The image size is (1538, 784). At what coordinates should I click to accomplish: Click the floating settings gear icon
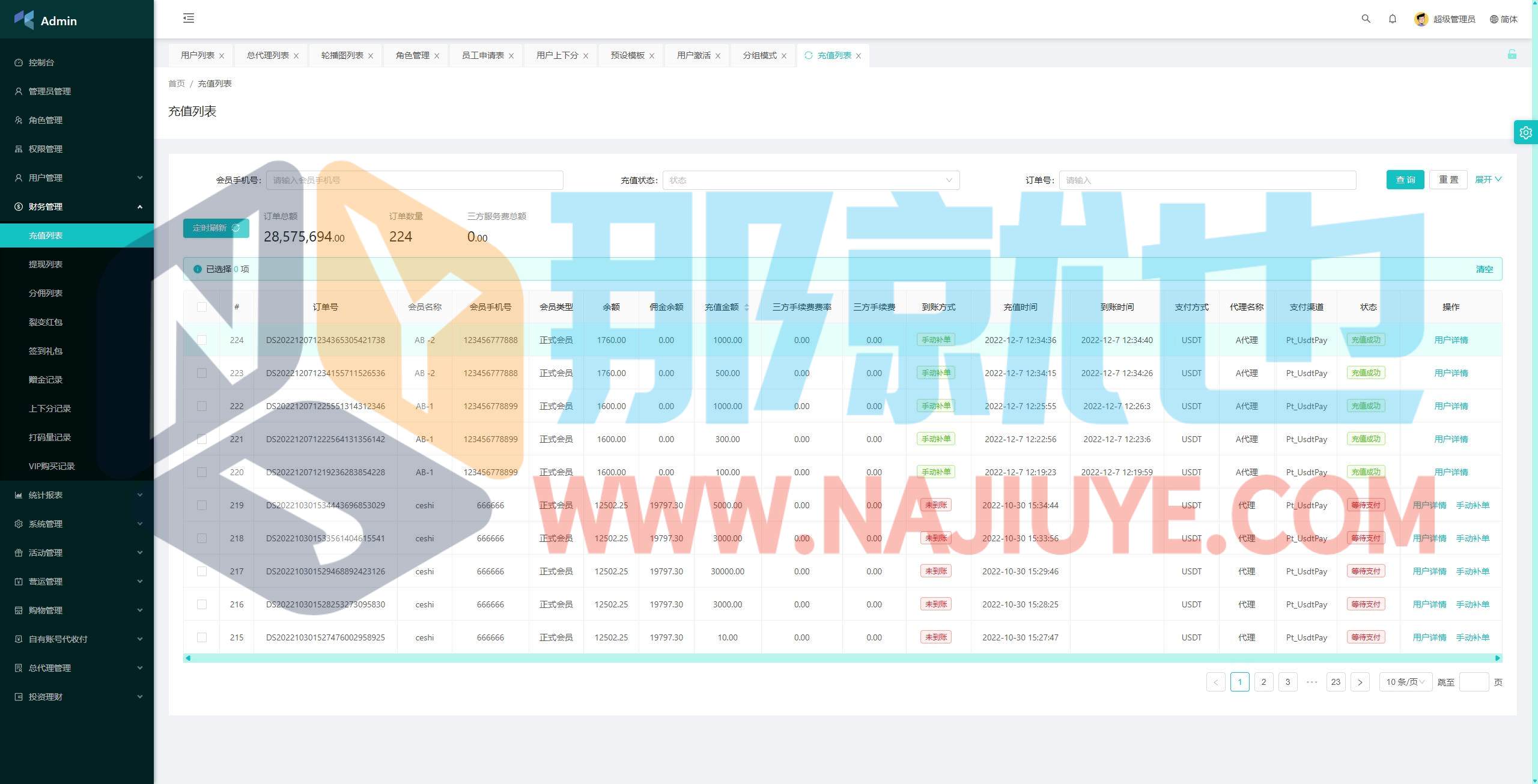click(x=1525, y=133)
